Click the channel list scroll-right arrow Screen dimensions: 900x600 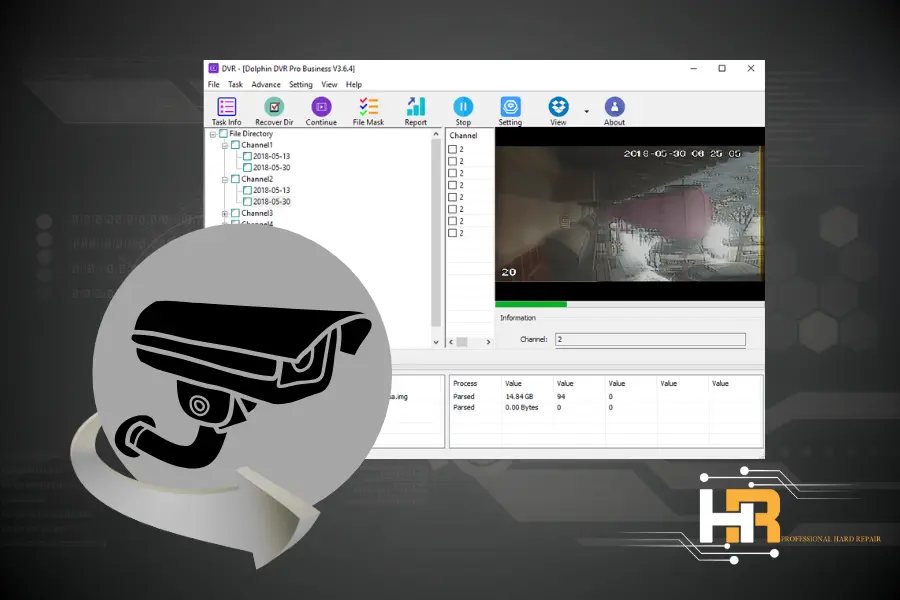tap(488, 342)
